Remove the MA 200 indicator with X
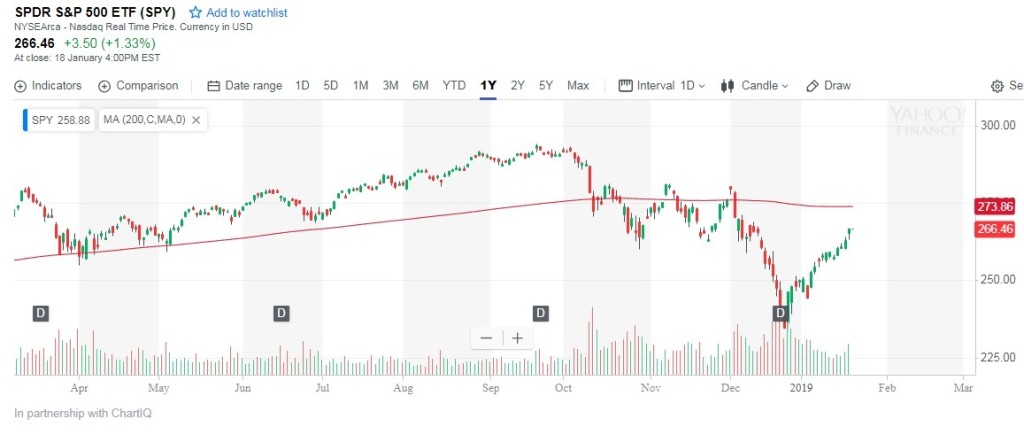The width and height of the screenshot is (1024, 435). (x=196, y=120)
